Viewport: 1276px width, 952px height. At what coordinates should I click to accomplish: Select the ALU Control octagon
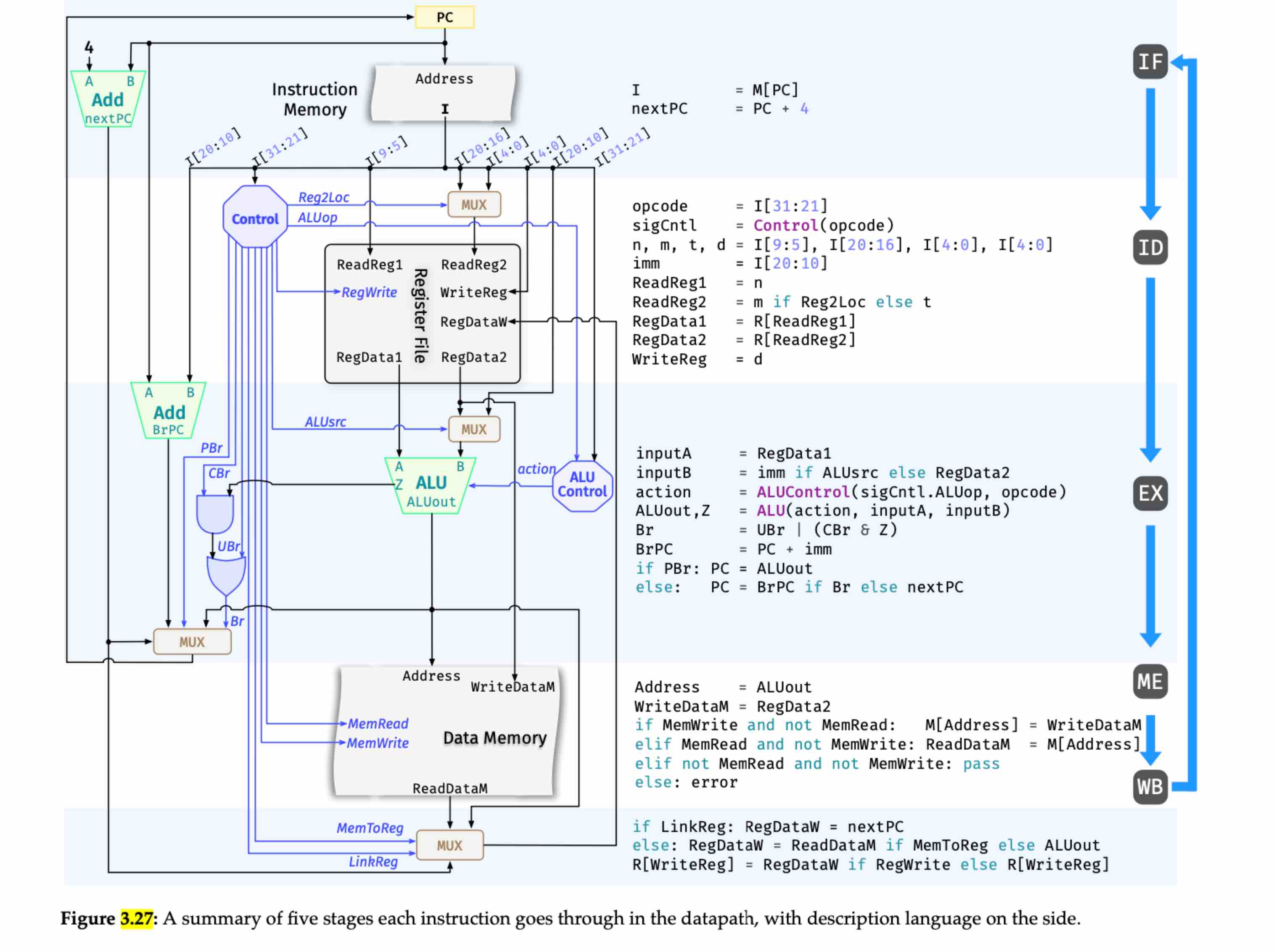(582, 485)
